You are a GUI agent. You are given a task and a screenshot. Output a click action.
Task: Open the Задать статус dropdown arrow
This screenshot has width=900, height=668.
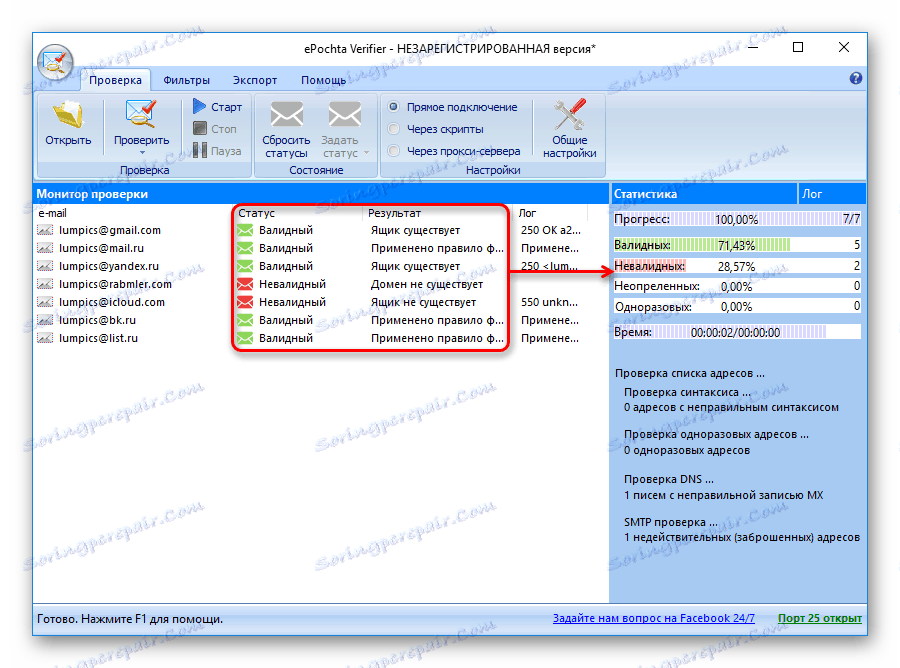click(364, 152)
